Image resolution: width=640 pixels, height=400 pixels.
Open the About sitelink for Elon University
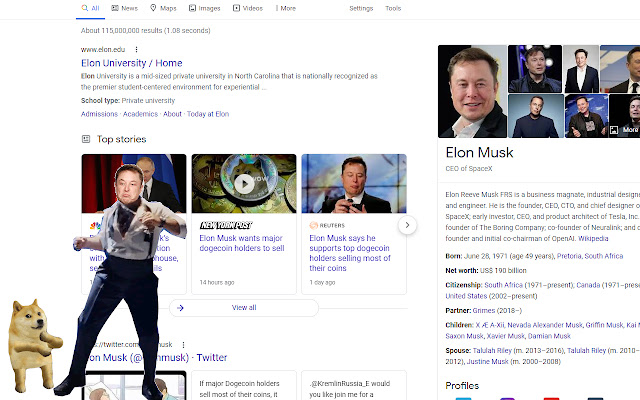(x=172, y=114)
